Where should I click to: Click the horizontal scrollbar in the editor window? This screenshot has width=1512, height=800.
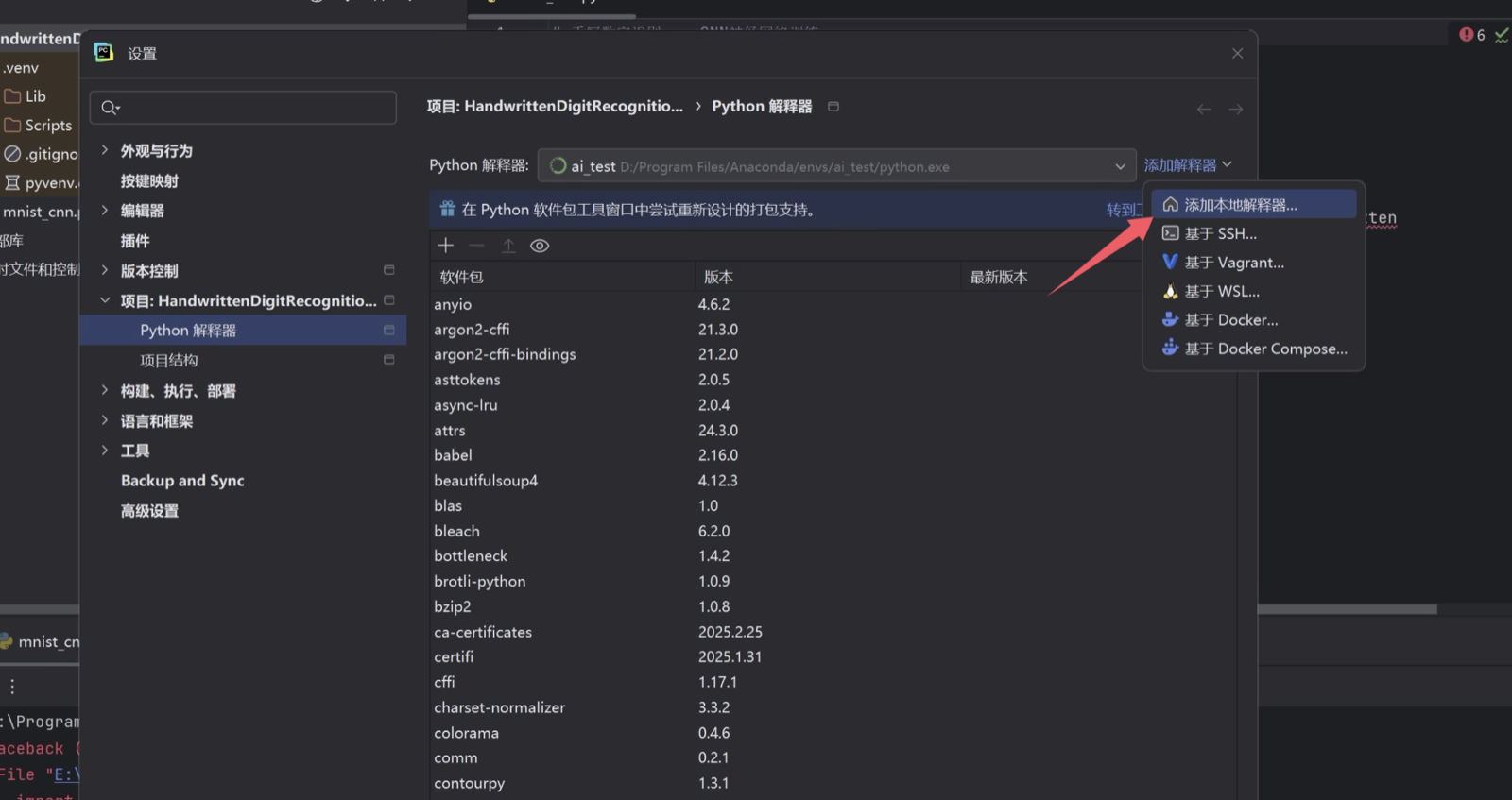click(1347, 609)
